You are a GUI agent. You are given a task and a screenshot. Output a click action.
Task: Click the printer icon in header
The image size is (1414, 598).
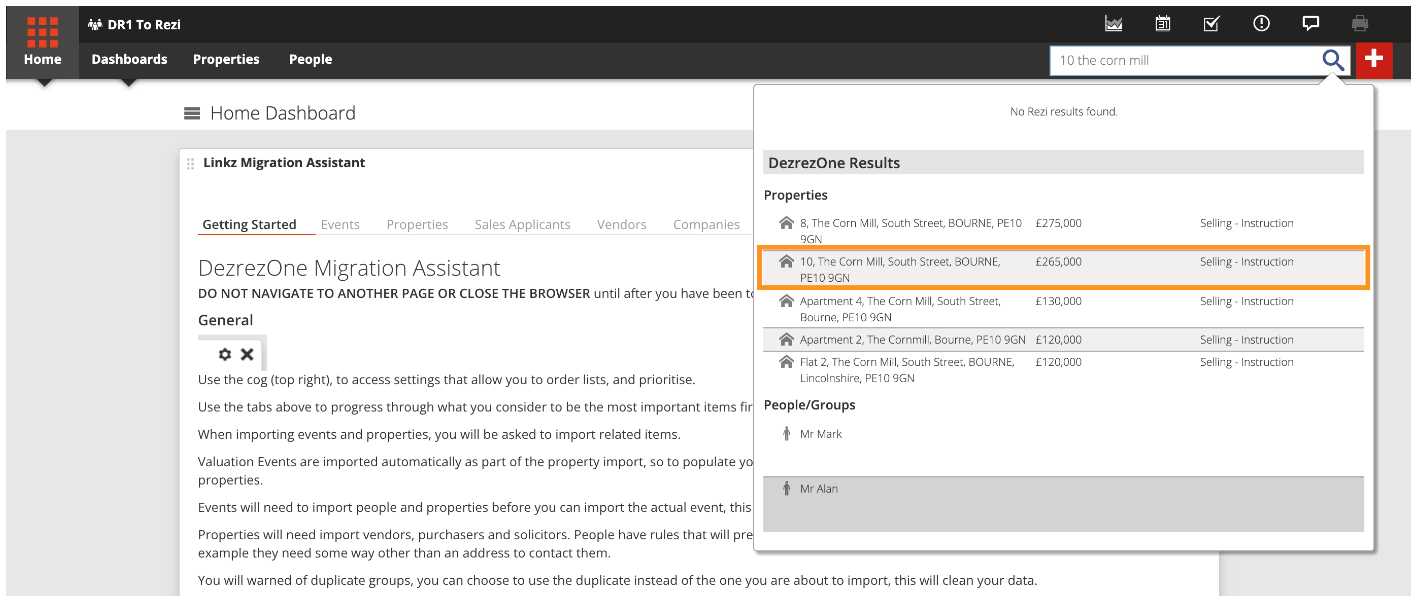click(1360, 24)
